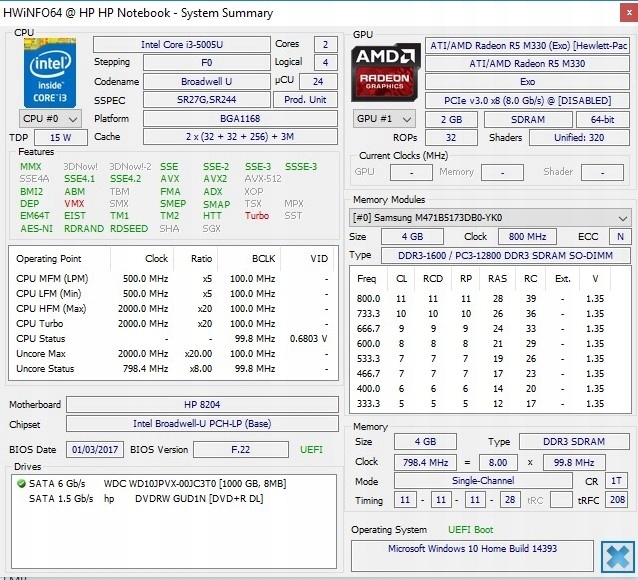This screenshot has height=580, width=638.
Task: Click the Unified: 320 shaders field
Action: click(x=579, y=138)
